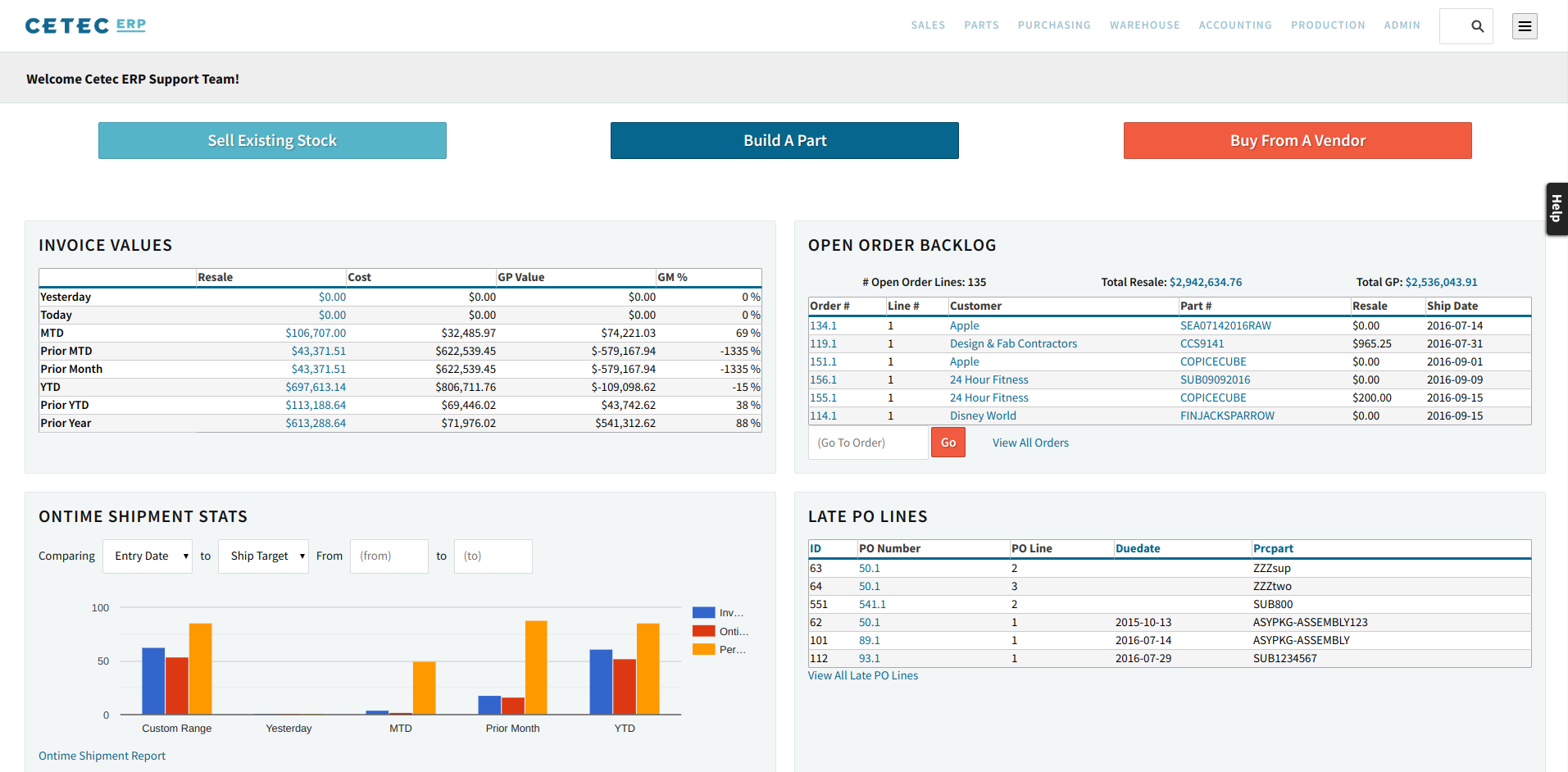Sort Late PO Lines by ID

pos(816,548)
